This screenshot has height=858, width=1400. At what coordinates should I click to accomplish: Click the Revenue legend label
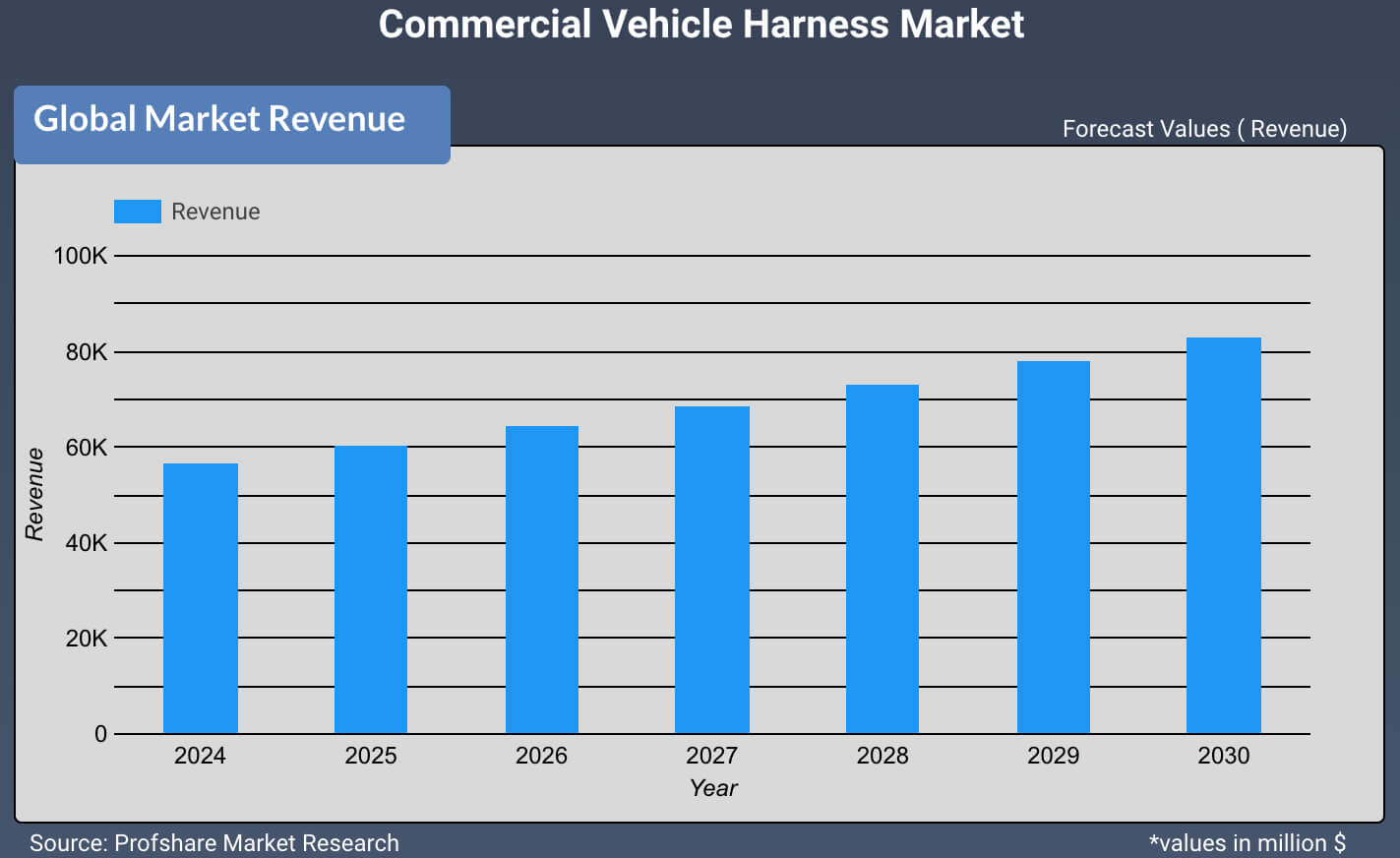215,212
